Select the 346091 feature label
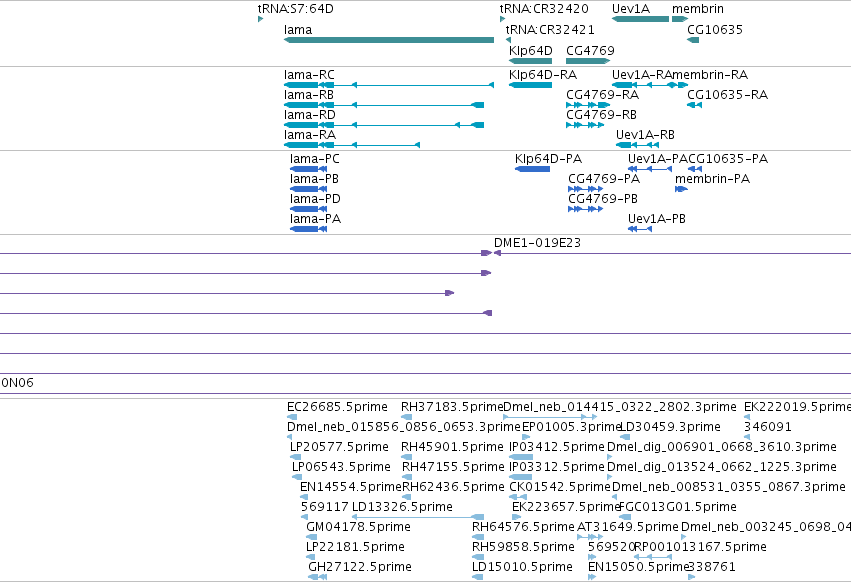This screenshot has height=582, width=851. [768, 427]
